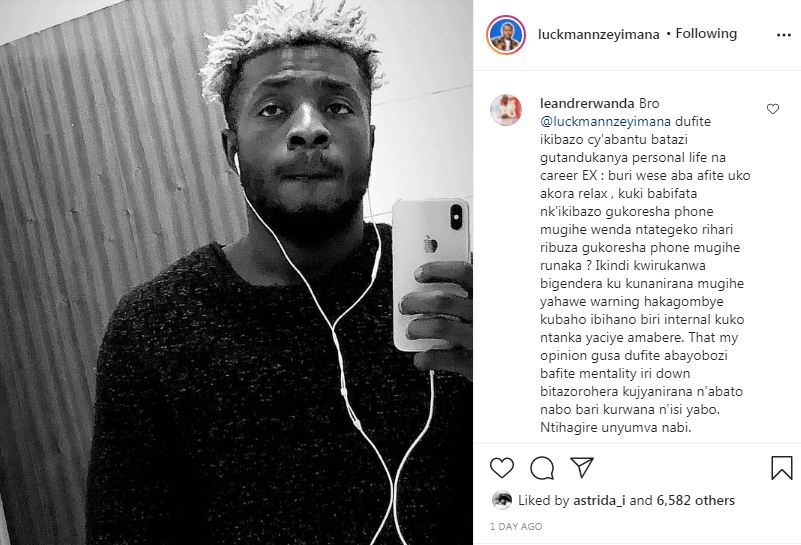Click the iPhone shown in the photo

pyautogui.click(x=430, y=274)
